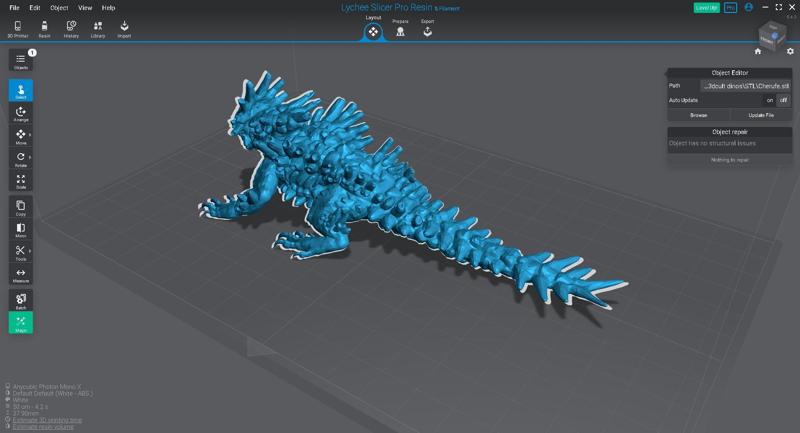The height and width of the screenshot is (433, 800).
Task: Open the Edit menu
Action: [x=35, y=8]
